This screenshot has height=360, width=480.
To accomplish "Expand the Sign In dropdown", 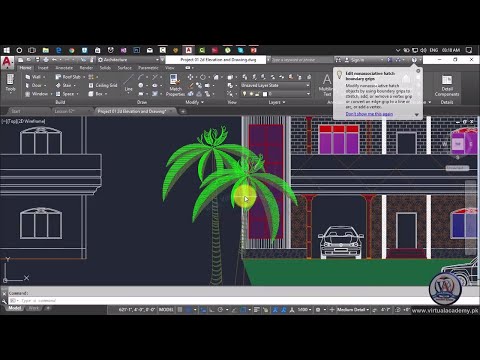I will [382, 60].
